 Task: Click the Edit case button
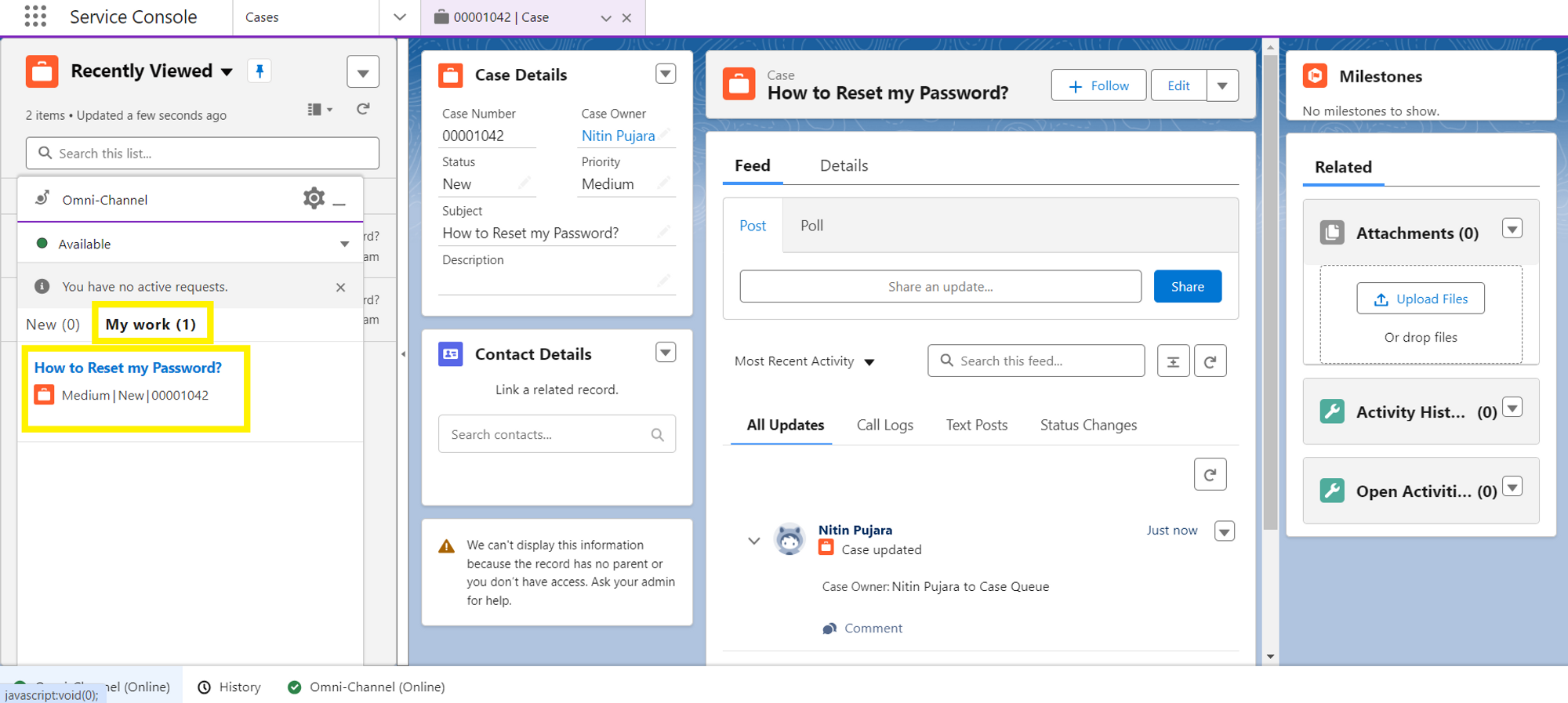(x=1178, y=85)
